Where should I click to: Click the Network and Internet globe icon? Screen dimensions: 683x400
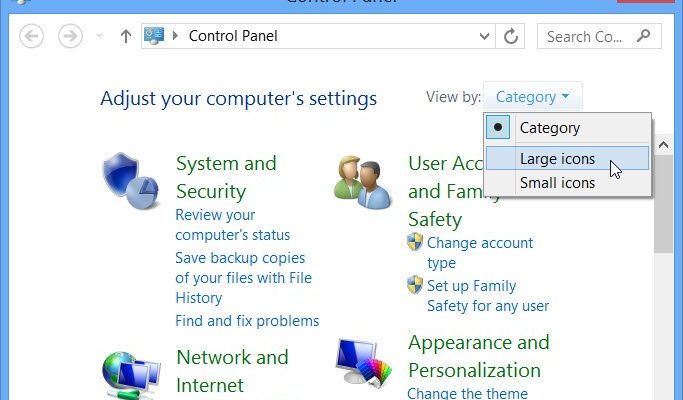click(131, 374)
